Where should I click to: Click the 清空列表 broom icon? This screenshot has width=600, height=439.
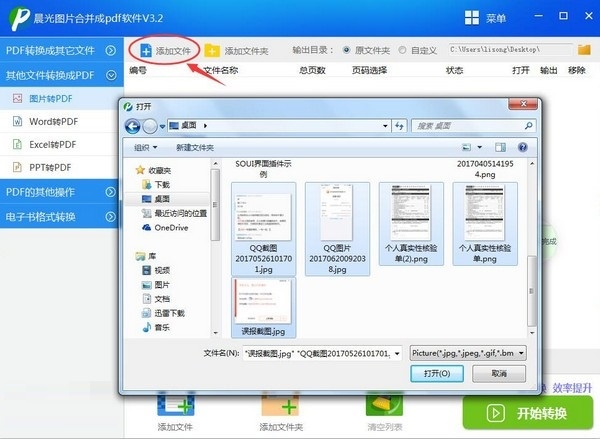click(x=385, y=406)
